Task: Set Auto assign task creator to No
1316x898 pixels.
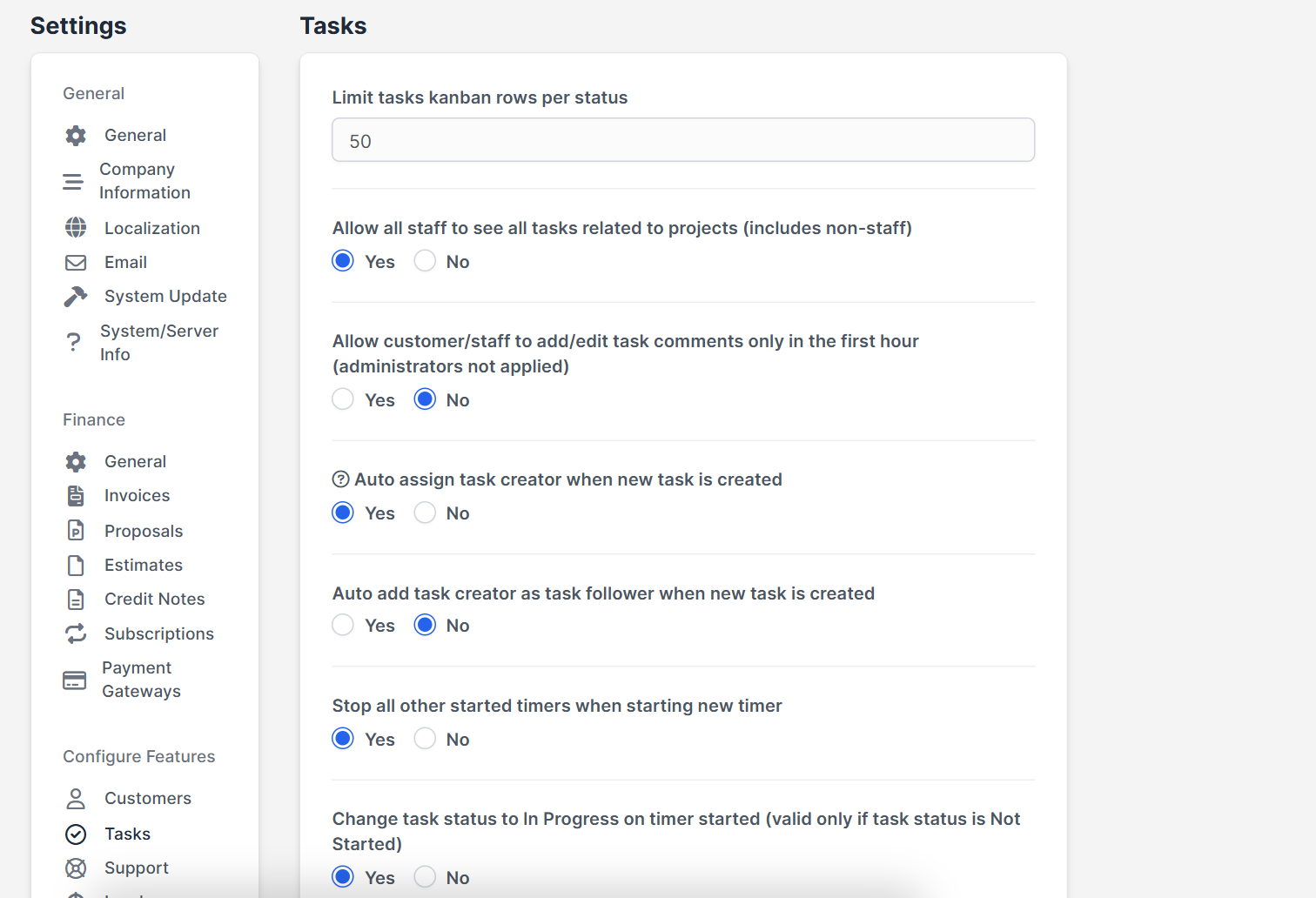Action: click(x=425, y=513)
